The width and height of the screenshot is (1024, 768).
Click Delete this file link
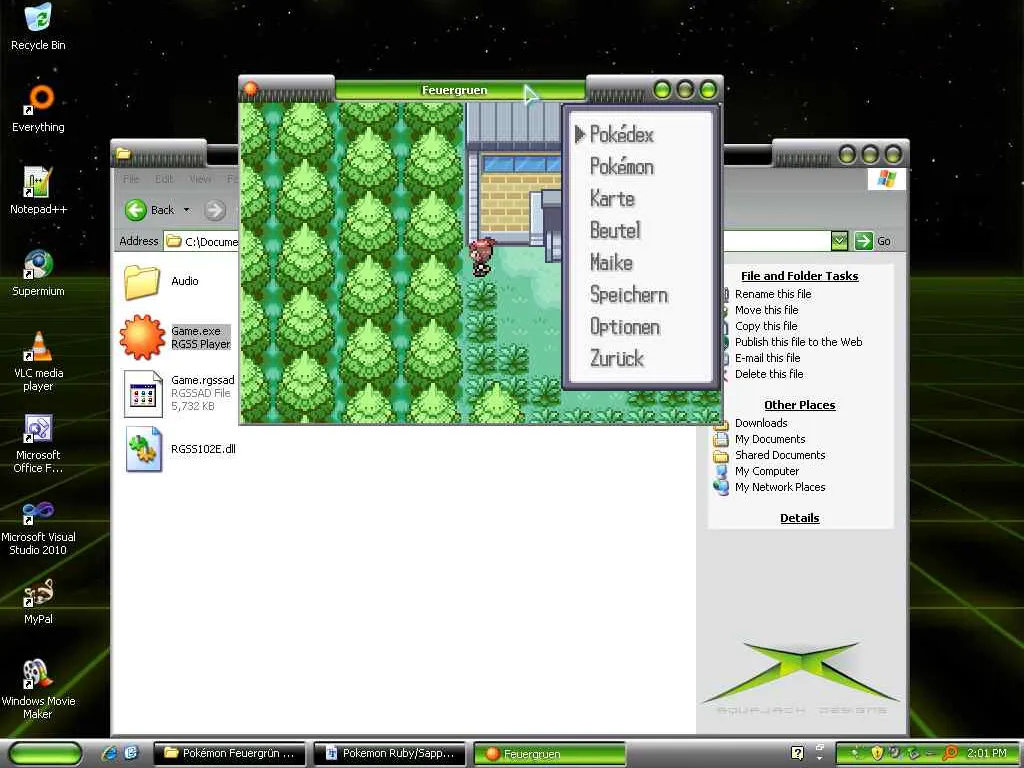[x=769, y=374]
